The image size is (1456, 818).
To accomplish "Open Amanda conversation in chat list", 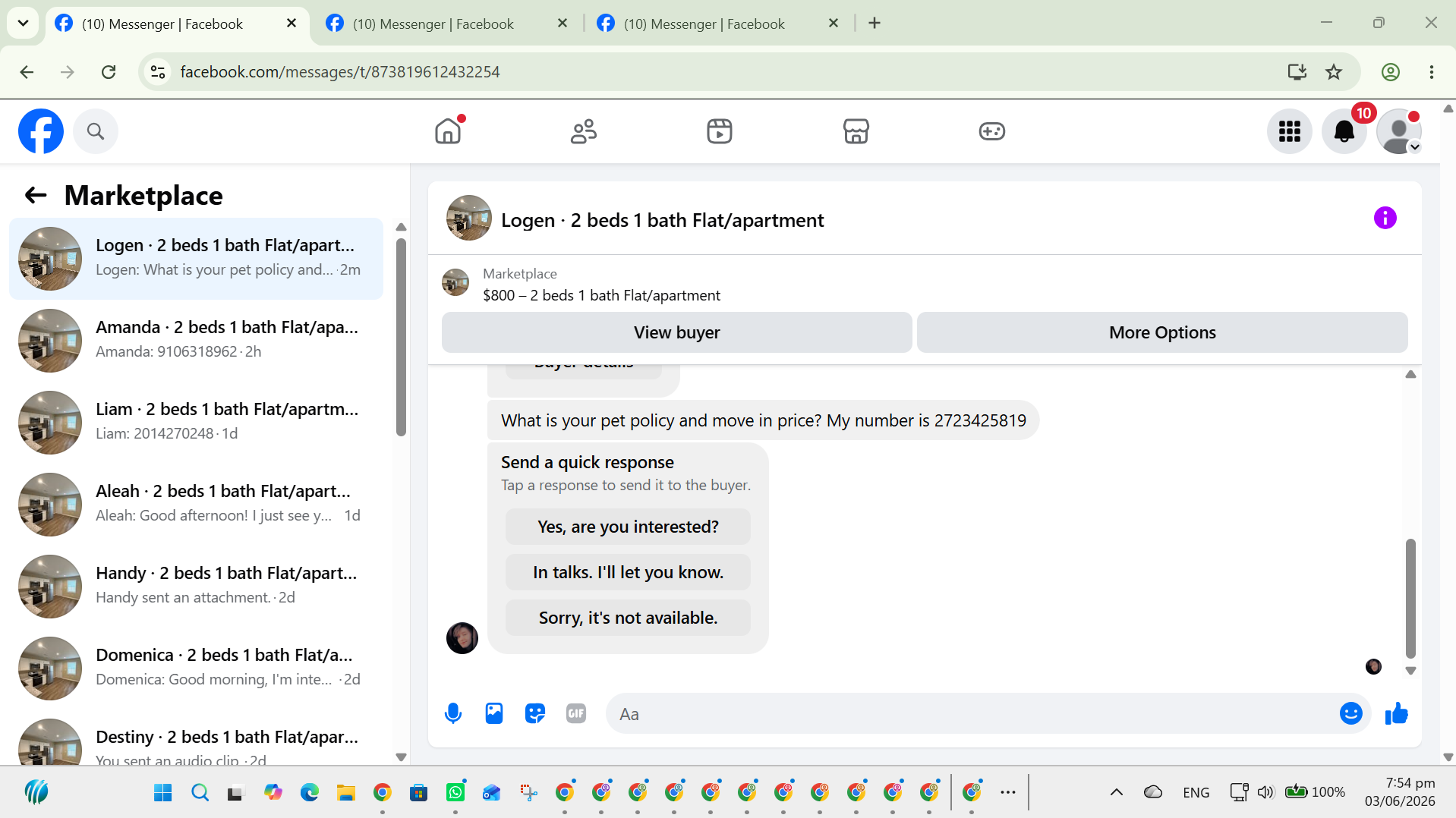I will point(196,341).
